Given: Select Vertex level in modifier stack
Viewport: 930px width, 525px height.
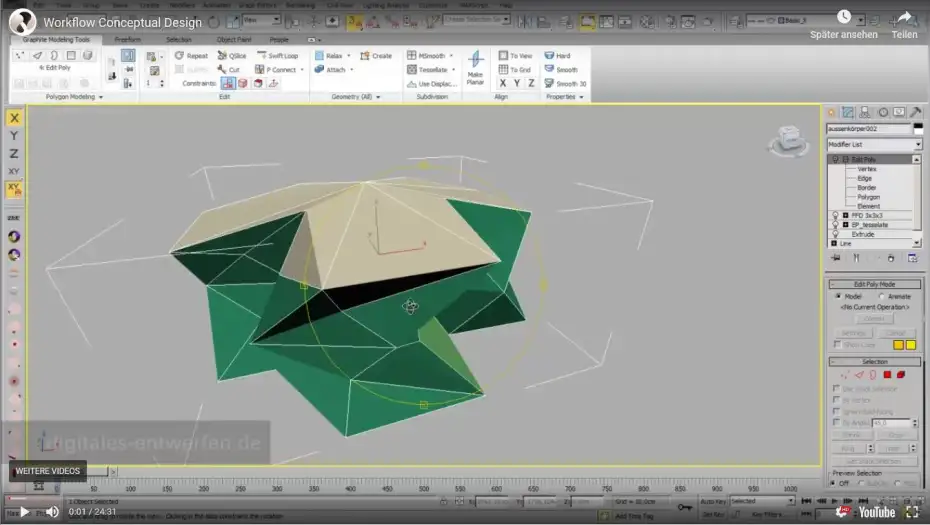Looking at the screenshot, I should pyautogui.click(x=867, y=169).
